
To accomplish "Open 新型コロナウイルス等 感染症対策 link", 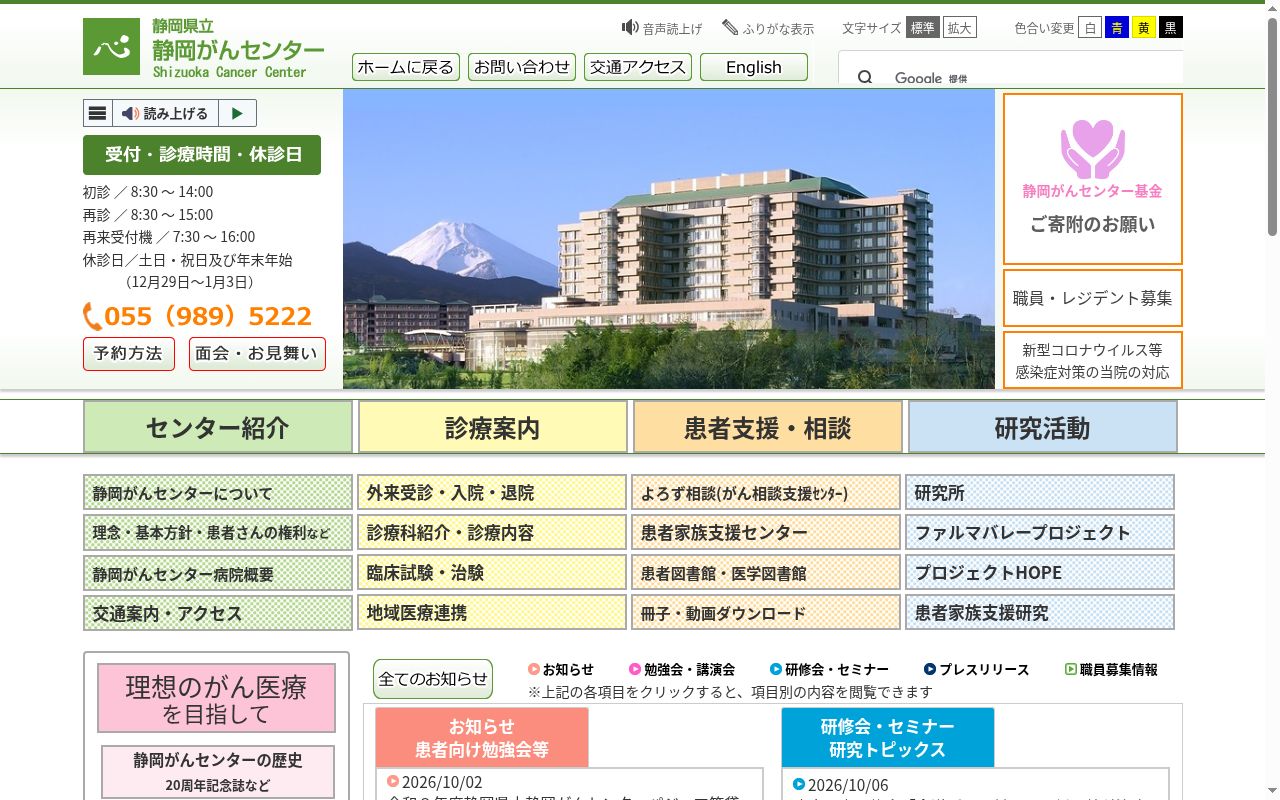I will (1093, 361).
